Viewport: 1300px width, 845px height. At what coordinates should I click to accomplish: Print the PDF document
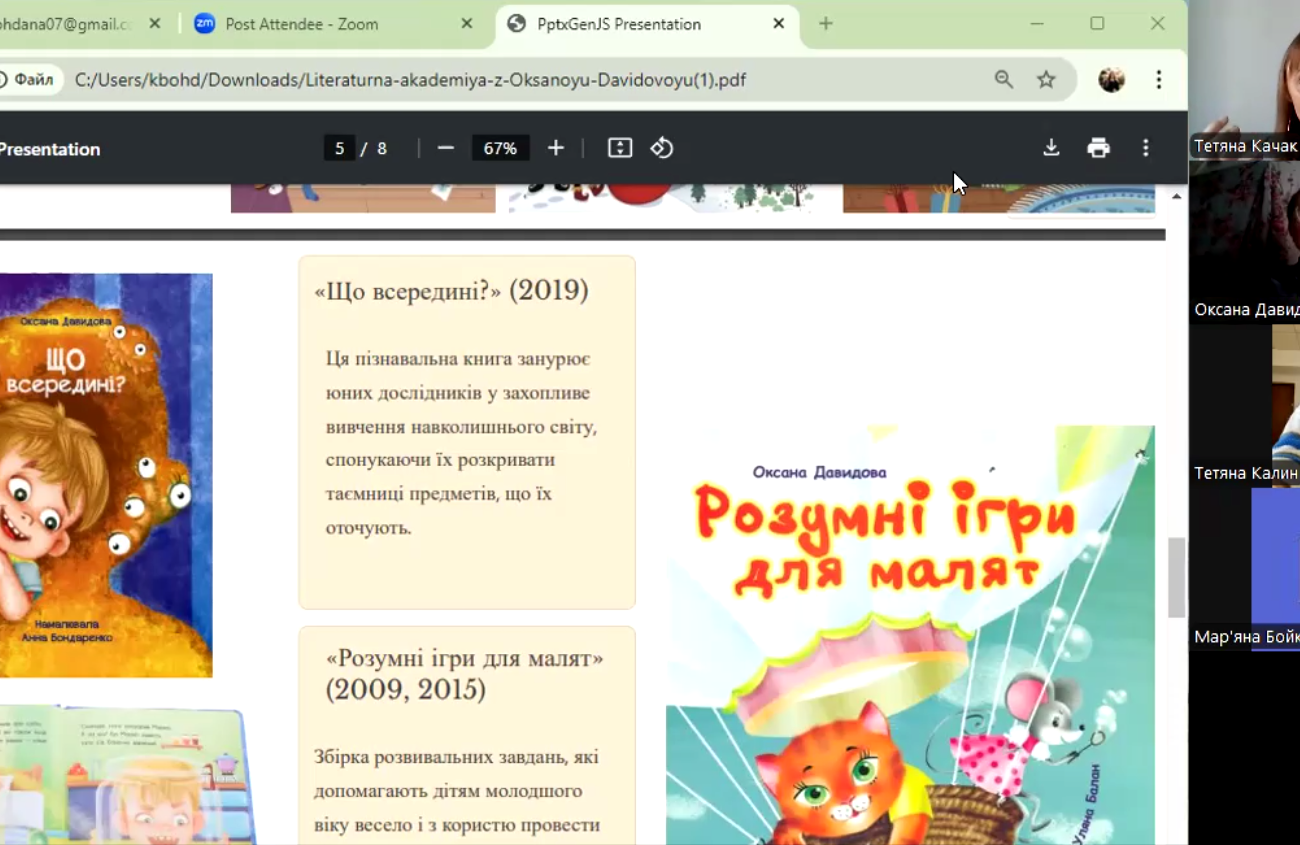click(x=1098, y=149)
